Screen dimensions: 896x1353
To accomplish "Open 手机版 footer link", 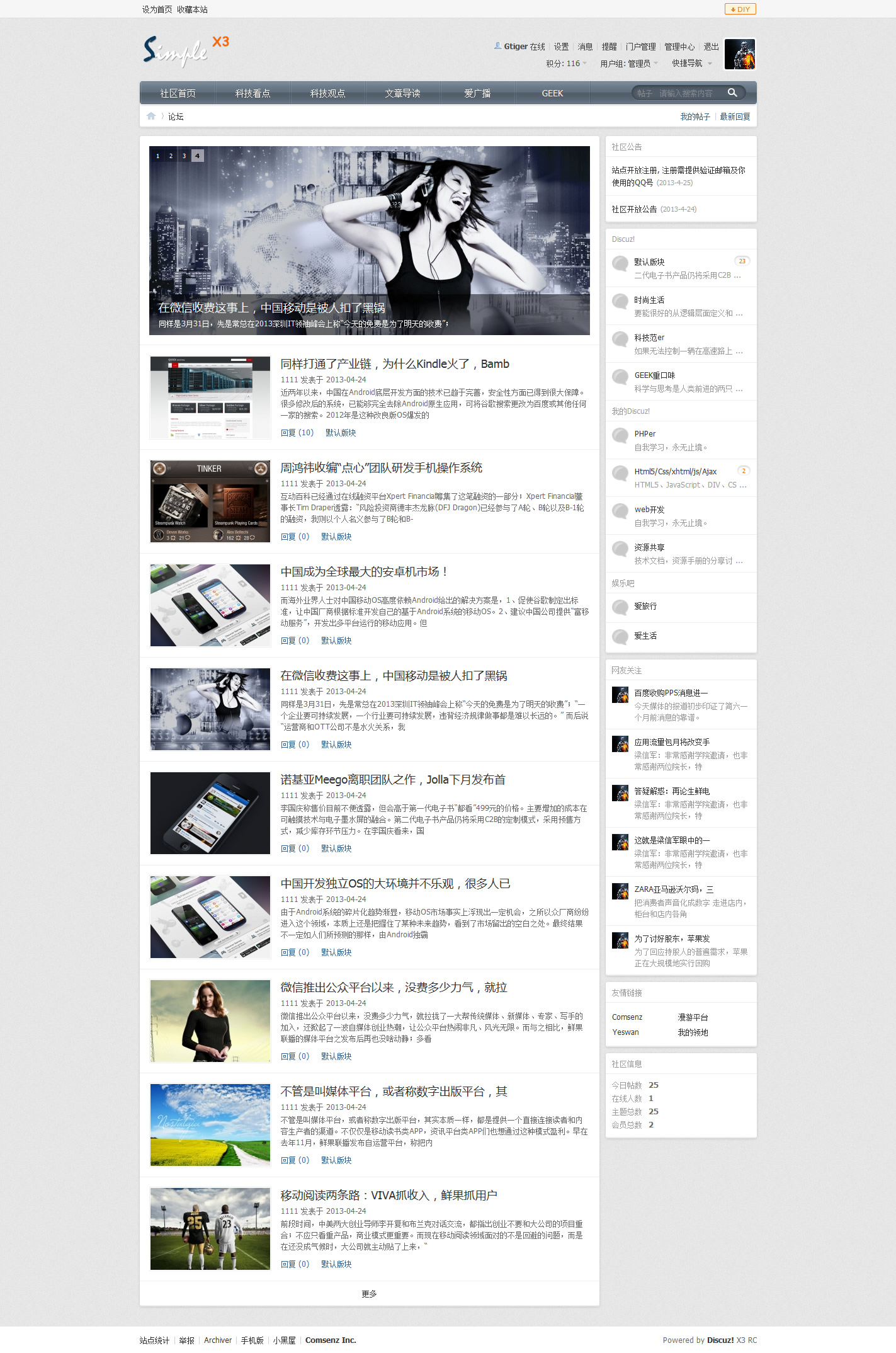I will click(252, 1340).
